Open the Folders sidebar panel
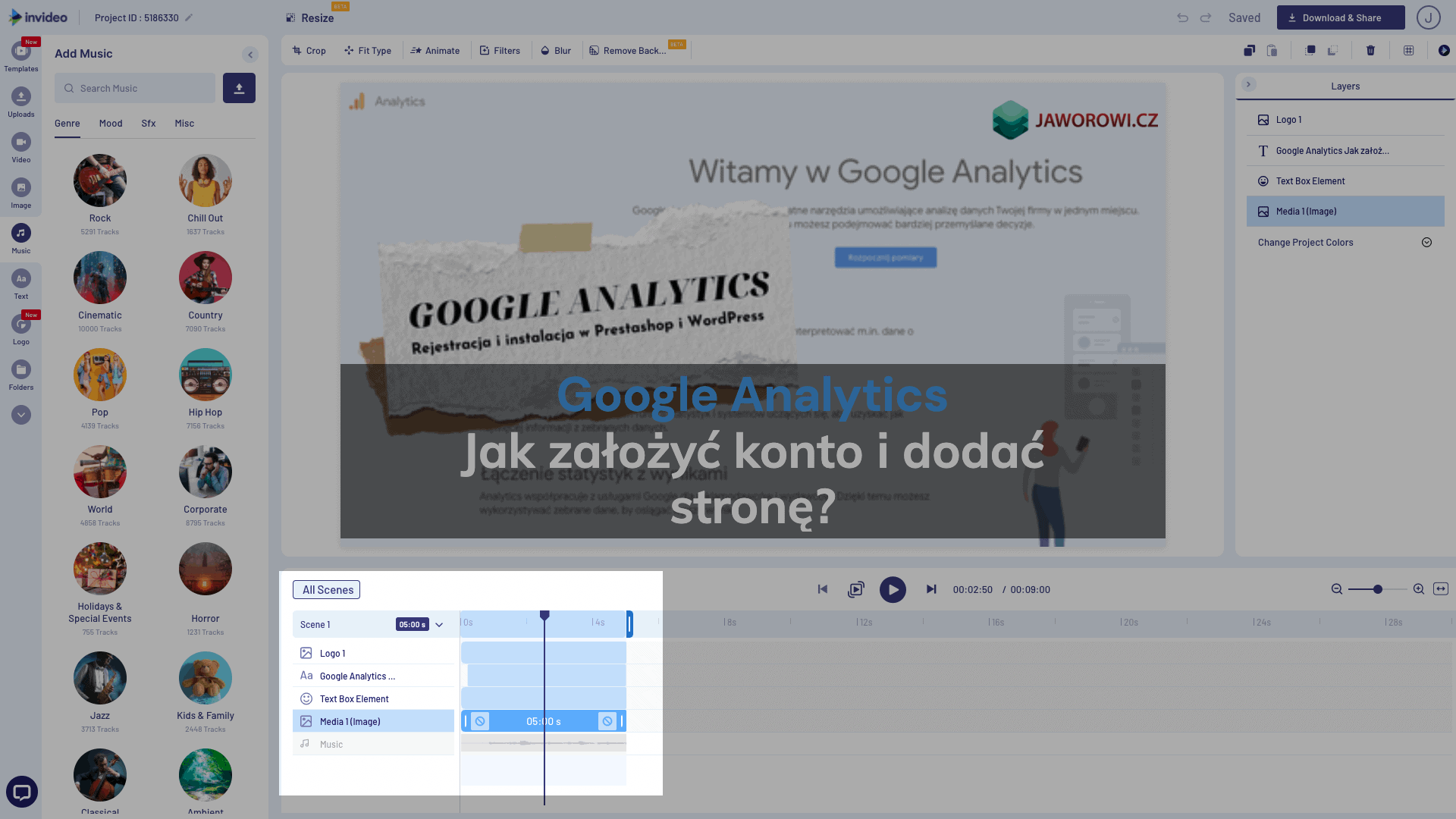 tap(21, 375)
